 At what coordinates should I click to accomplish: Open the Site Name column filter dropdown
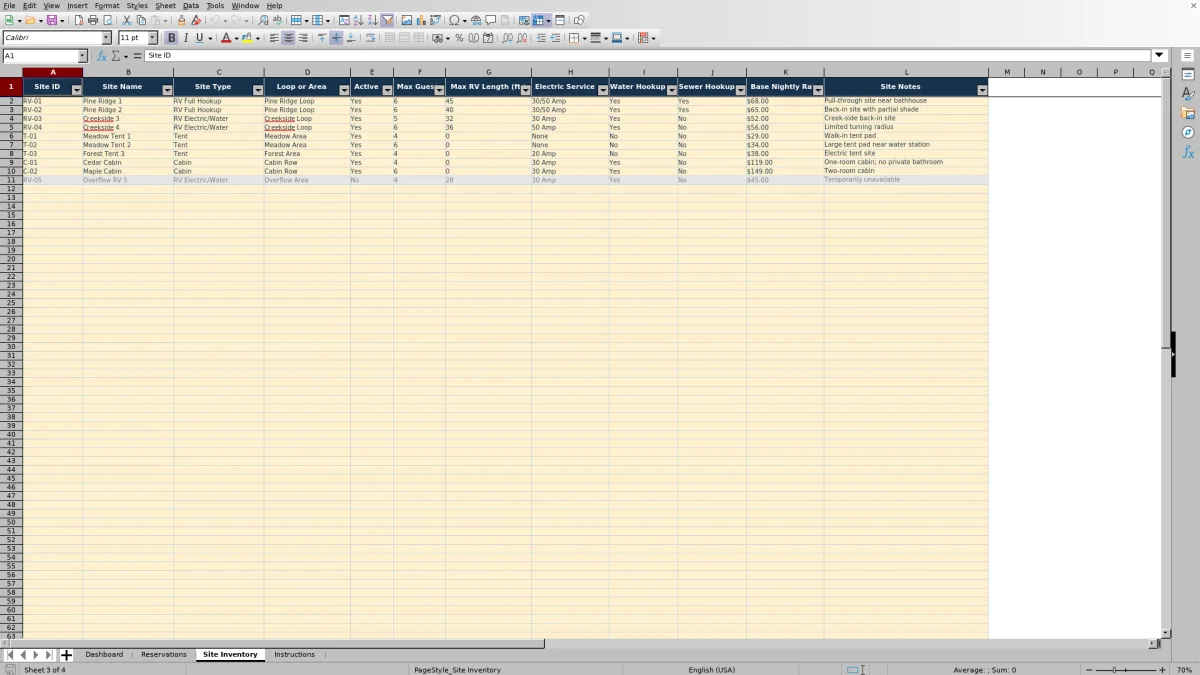(x=167, y=90)
